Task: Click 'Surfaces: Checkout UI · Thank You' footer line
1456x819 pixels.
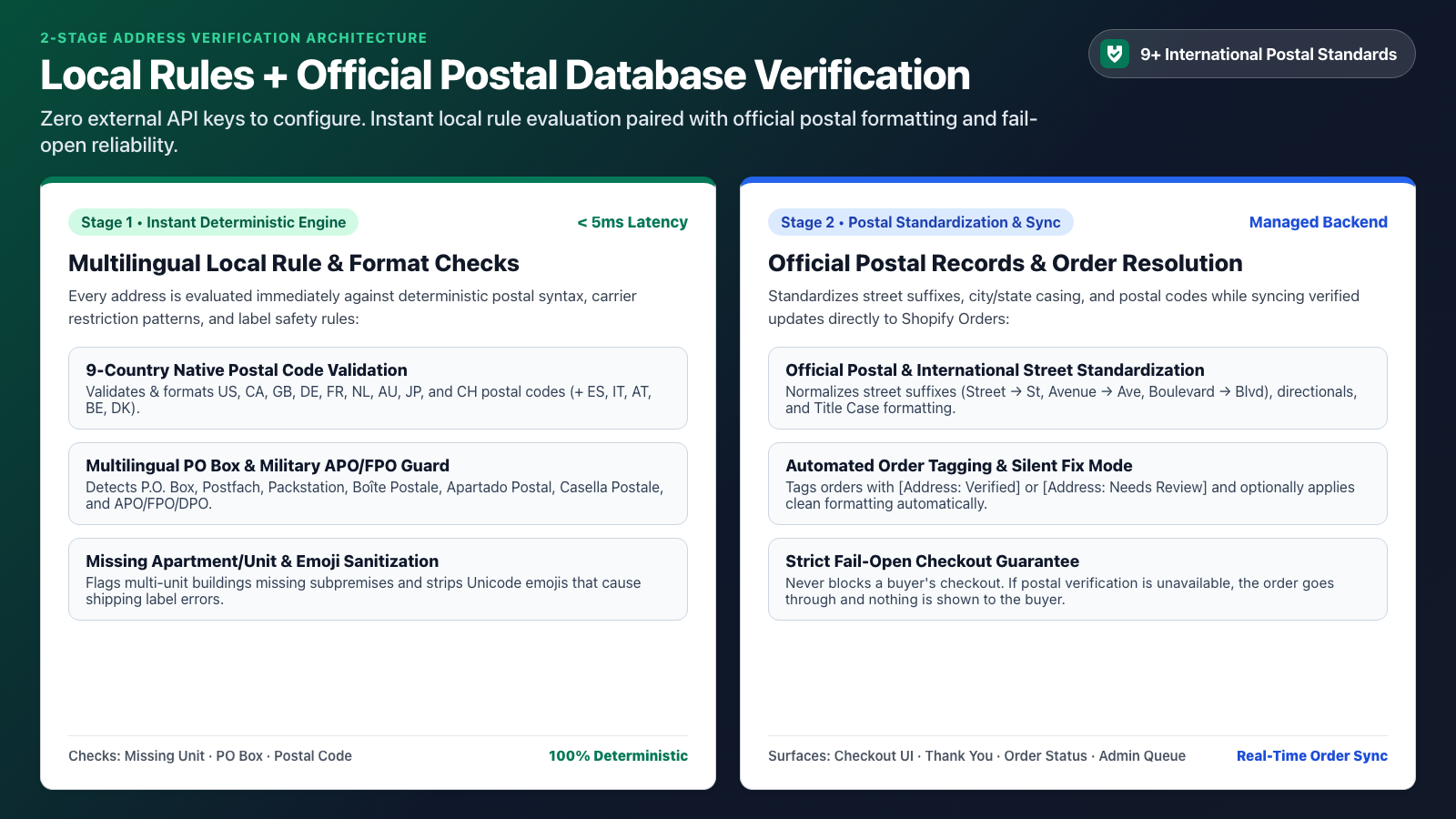Action: click(x=976, y=756)
